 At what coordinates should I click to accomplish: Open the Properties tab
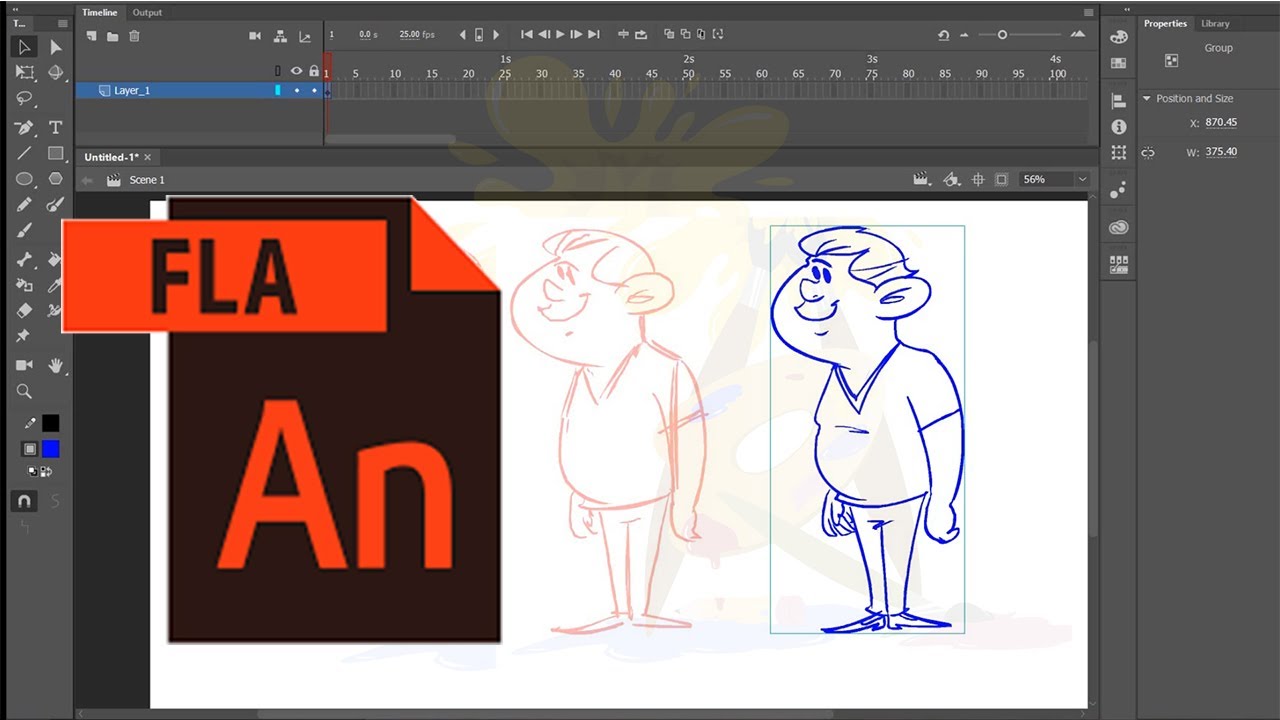1166,23
